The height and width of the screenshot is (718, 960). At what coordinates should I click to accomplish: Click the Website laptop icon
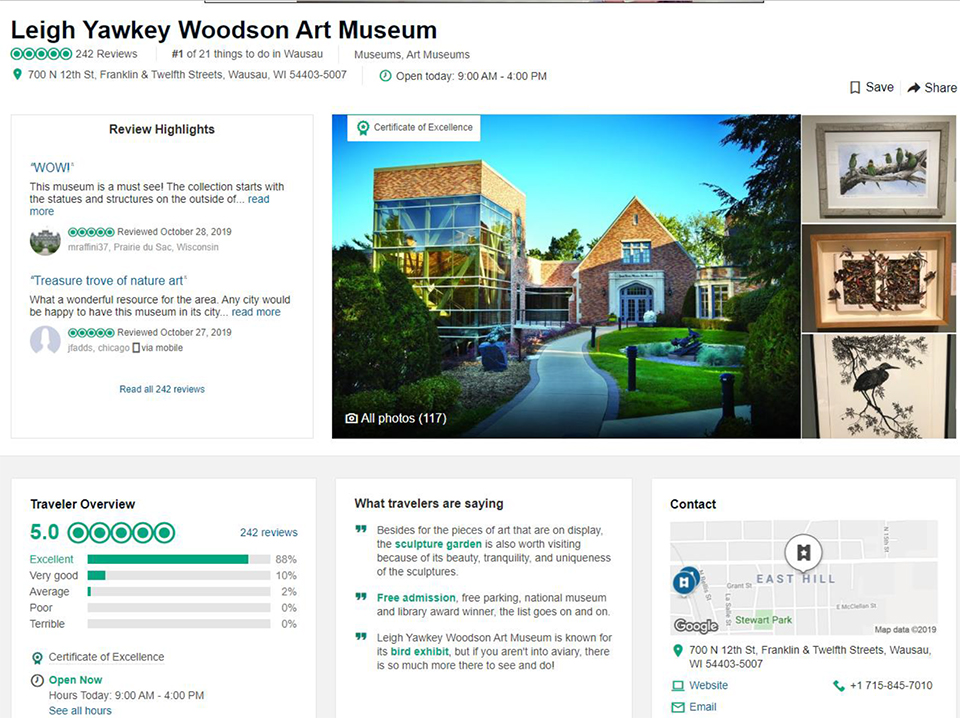[678, 686]
